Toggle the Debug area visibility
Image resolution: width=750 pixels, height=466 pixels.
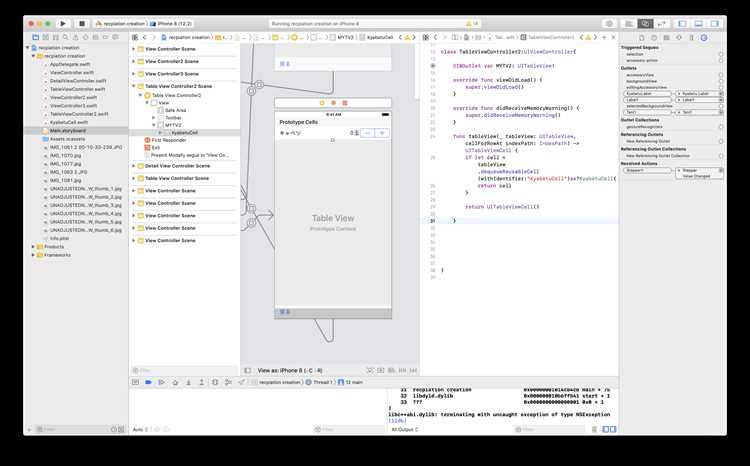click(698, 23)
